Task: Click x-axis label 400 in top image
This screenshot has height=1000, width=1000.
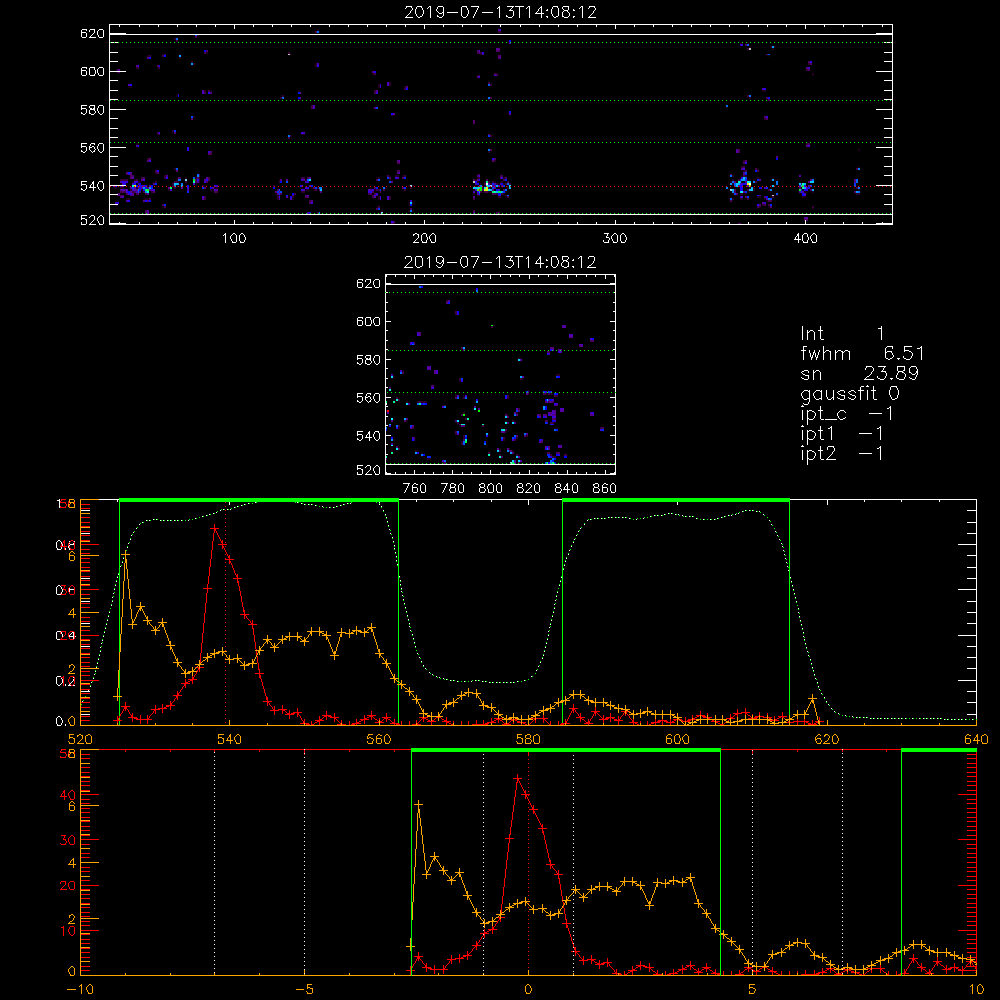Action: [x=805, y=239]
